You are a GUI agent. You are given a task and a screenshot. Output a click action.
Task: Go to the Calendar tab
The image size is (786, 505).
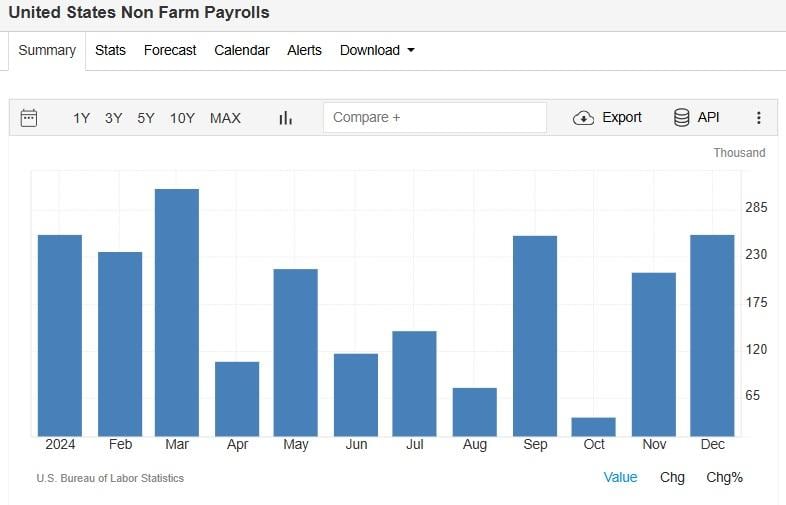coord(242,50)
